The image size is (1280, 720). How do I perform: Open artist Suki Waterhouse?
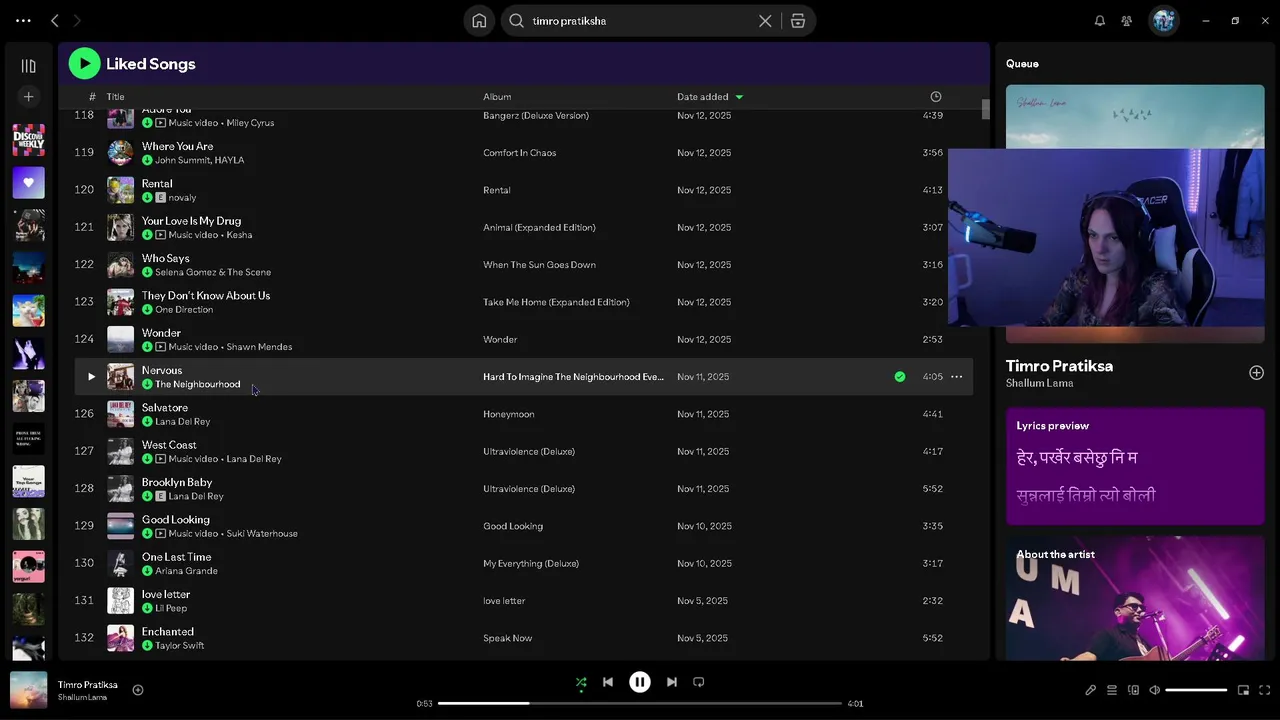(x=262, y=534)
